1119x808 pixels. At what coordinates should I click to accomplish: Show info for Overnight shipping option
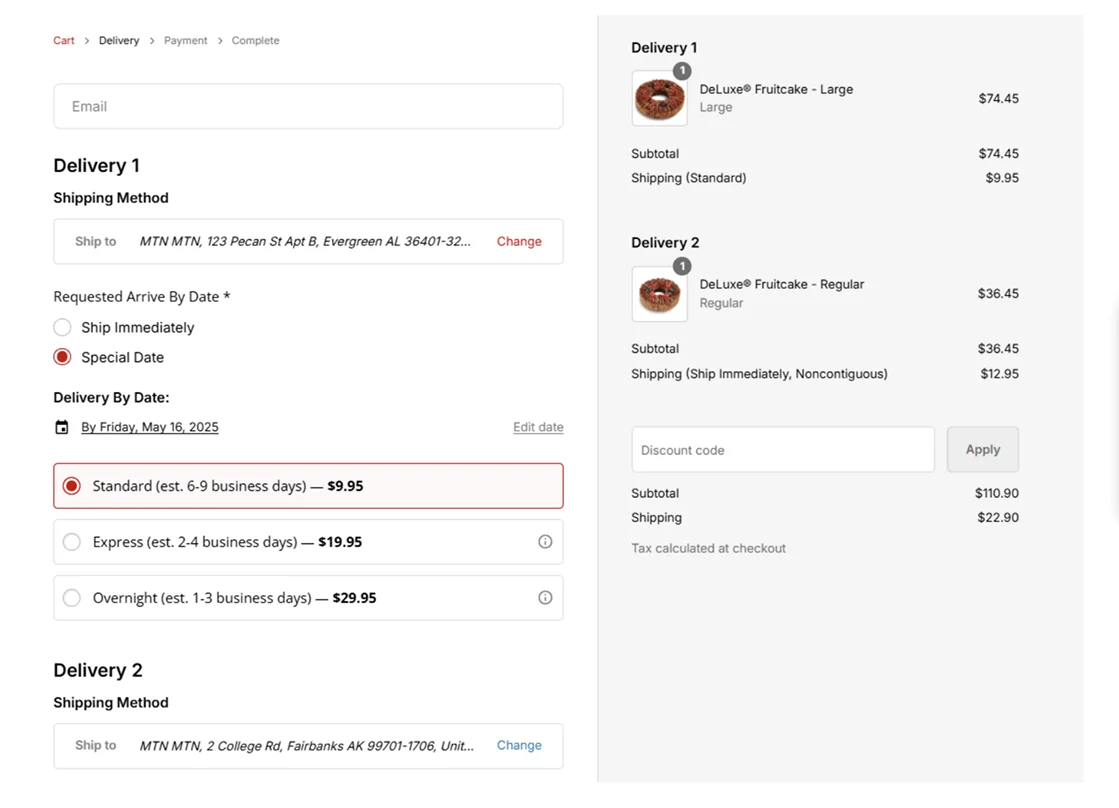[x=545, y=597]
